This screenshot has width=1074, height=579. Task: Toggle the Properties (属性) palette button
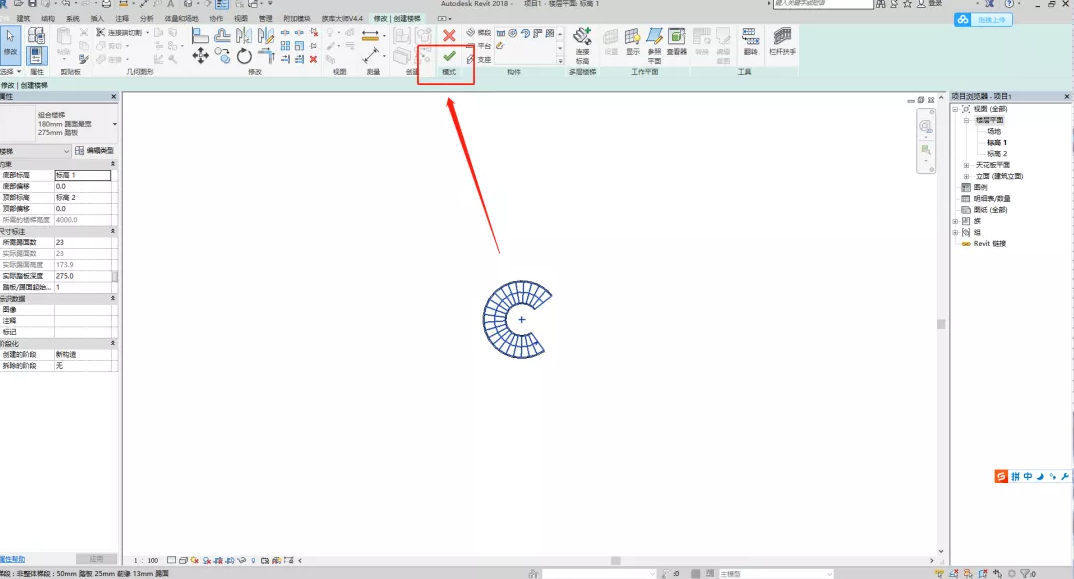[36, 56]
